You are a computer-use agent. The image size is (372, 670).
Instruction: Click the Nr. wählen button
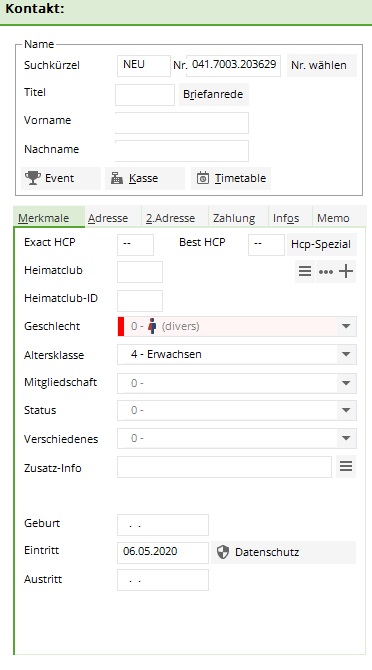(x=322, y=65)
